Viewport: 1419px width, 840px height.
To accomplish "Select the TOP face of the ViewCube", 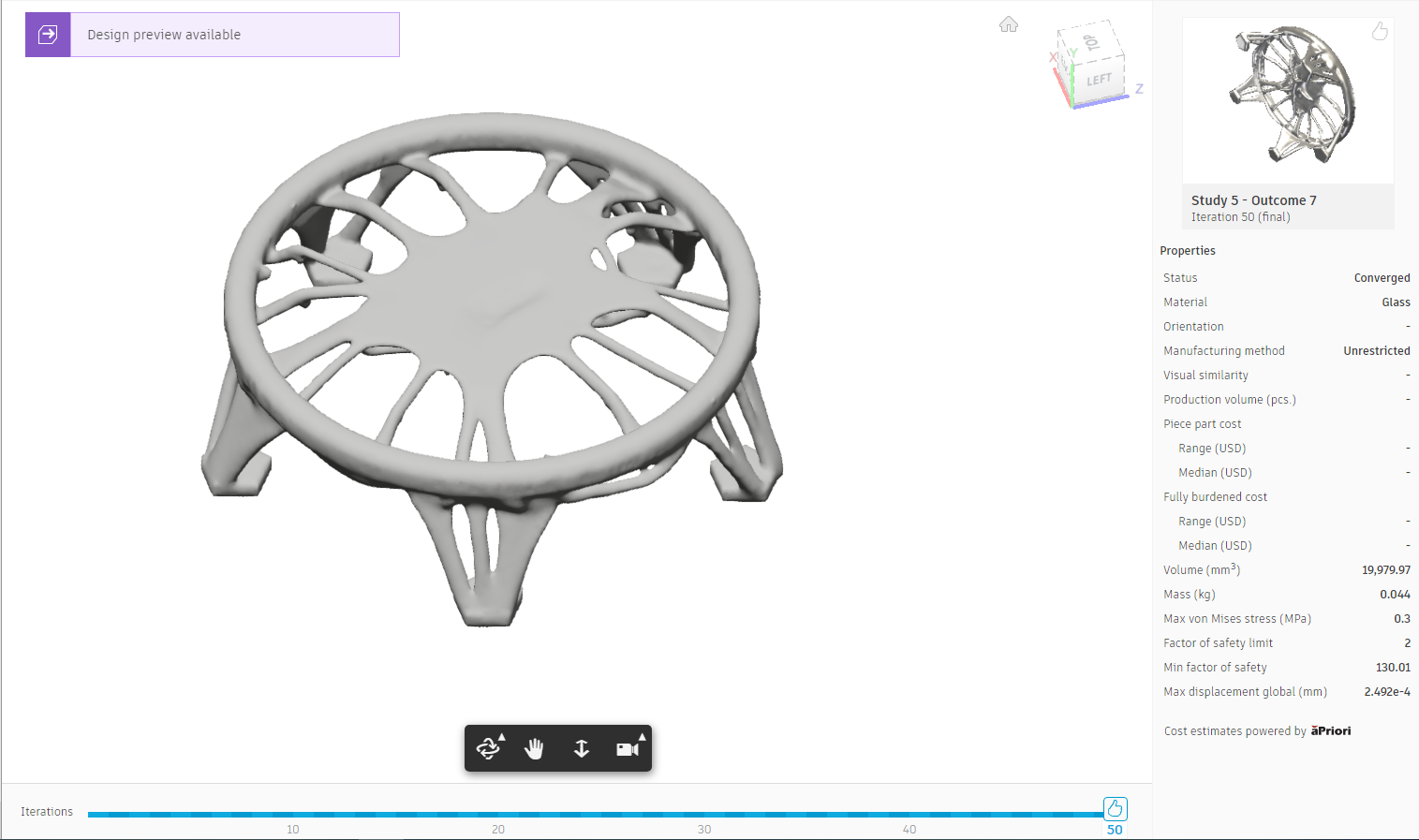I will coord(1090,43).
